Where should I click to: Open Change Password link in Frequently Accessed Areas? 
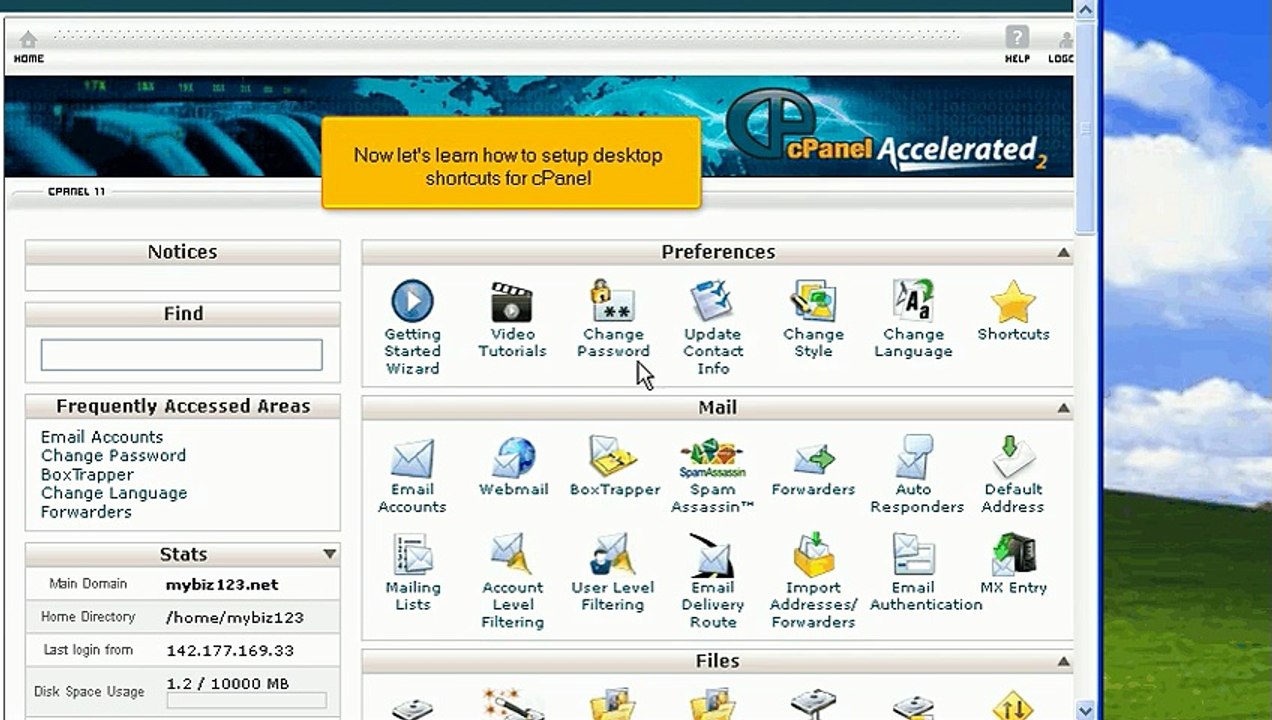[113, 455]
